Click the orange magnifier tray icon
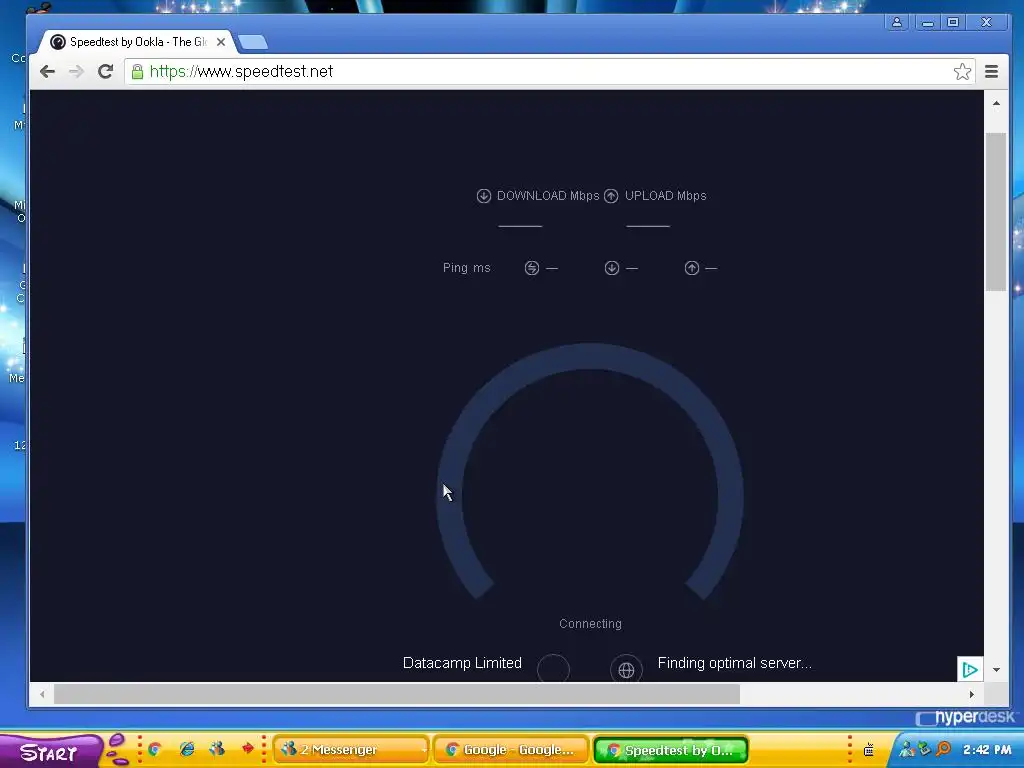 point(943,749)
